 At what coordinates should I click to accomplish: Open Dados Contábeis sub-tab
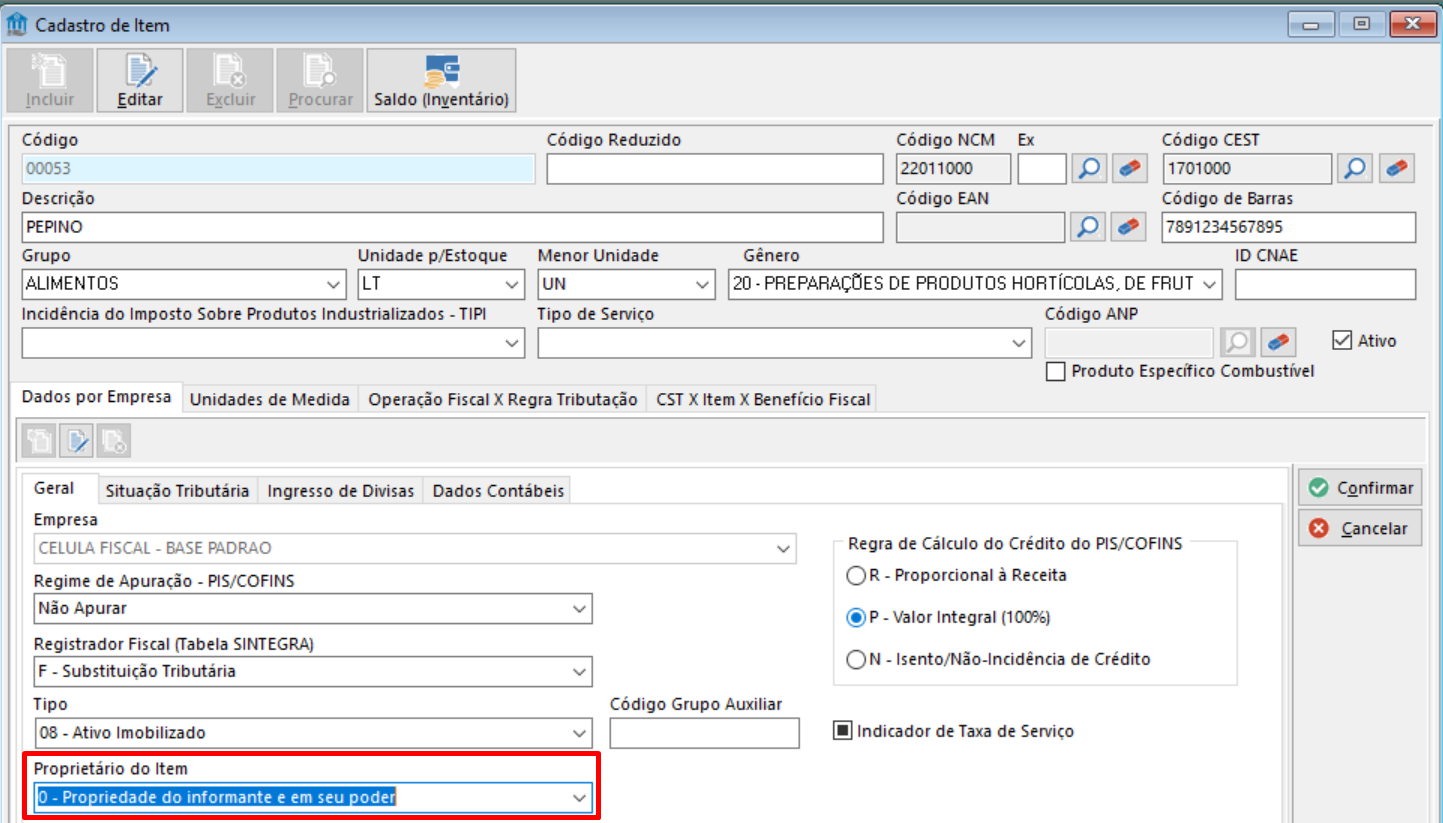coord(498,490)
